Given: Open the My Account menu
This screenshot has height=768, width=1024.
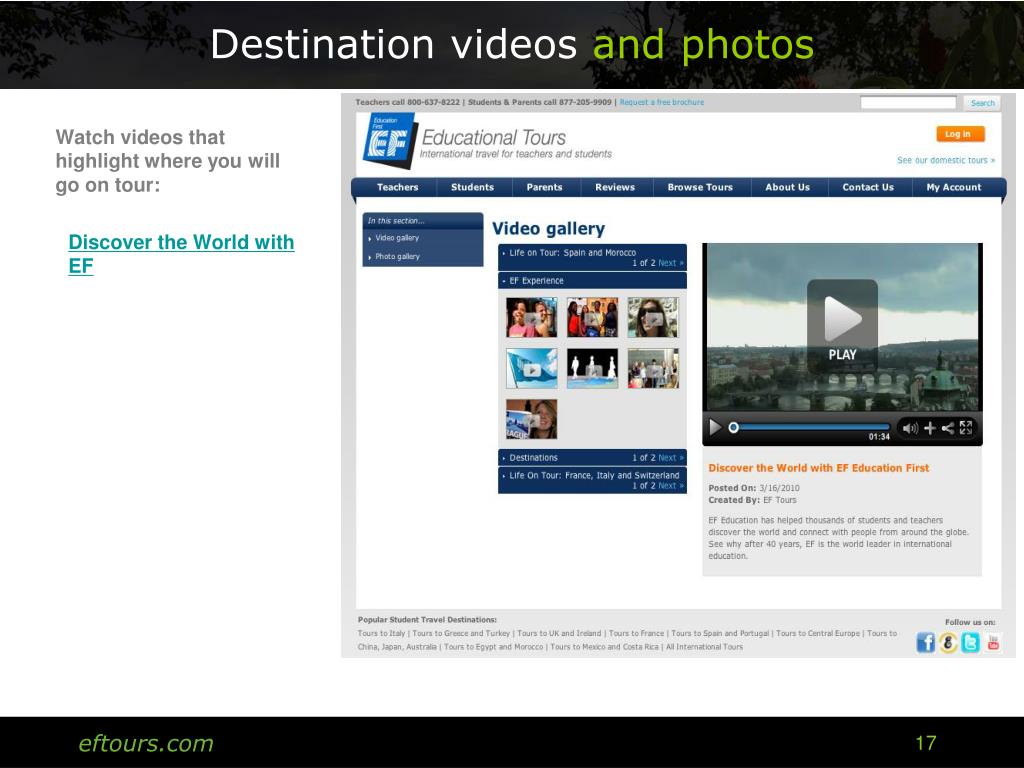Looking at the screenshot, I should click(953, 187).
